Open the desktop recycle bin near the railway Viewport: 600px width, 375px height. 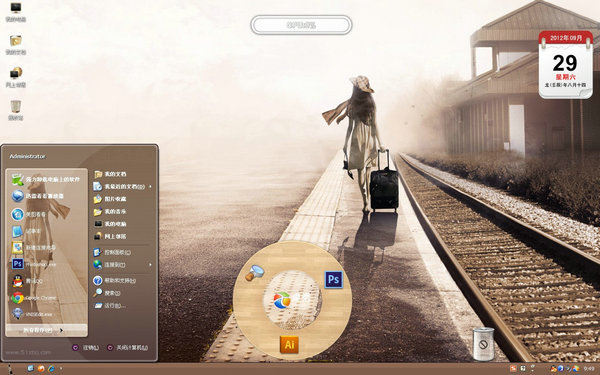tap(483, 344)
